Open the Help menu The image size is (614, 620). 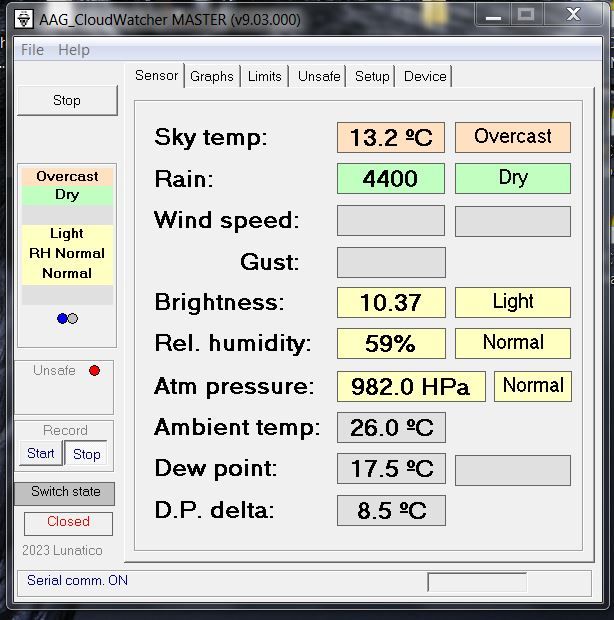point(74,50)
